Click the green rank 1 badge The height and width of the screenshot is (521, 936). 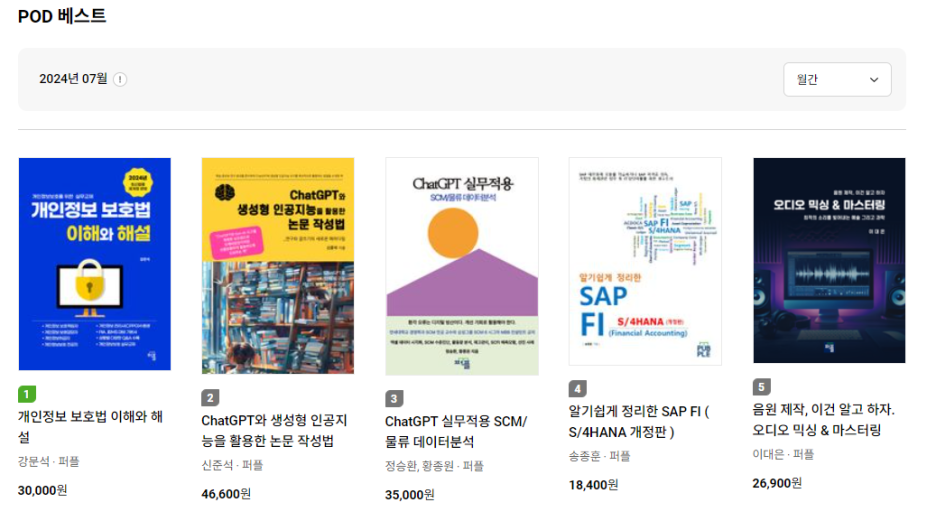tap(27, 394)
